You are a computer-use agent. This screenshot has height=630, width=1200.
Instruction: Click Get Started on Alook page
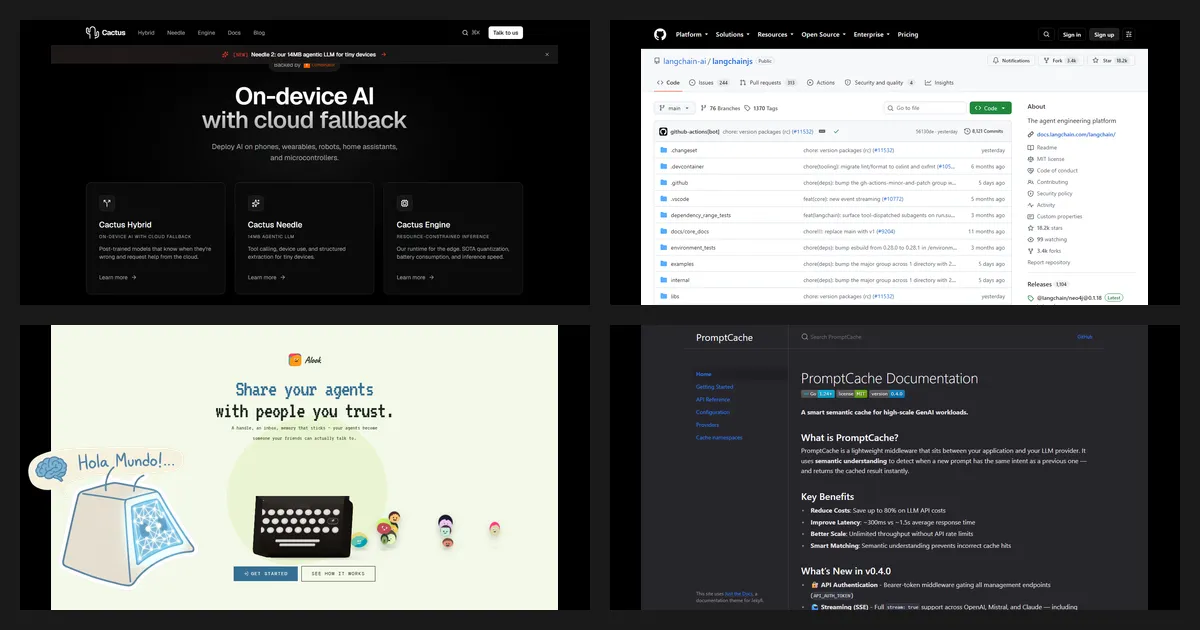[x=265, y=574]
